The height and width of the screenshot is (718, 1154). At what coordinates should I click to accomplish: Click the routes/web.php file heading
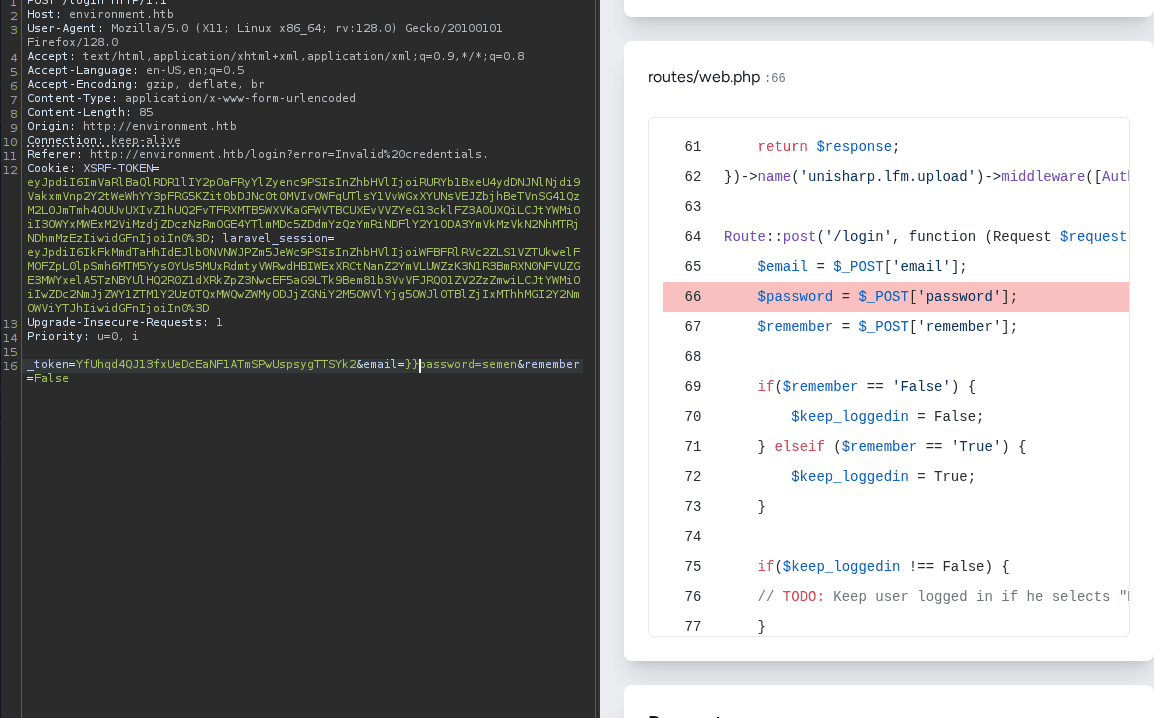coord(704,77)
